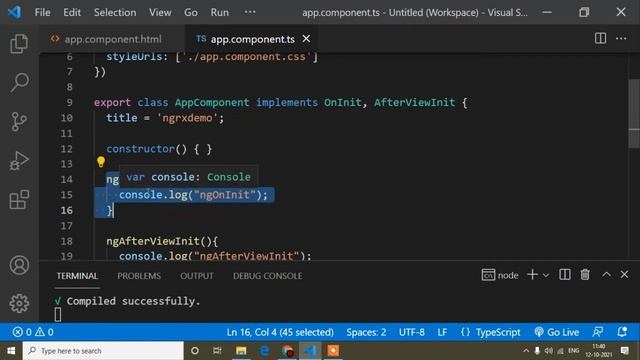Switch to the DEBUG CONSOLE tab

point(268,276)
